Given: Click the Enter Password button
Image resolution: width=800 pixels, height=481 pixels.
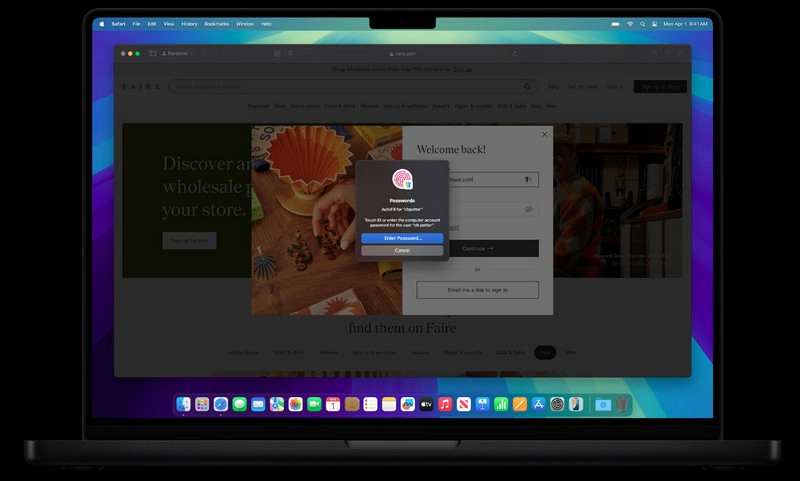Looking at the screenshot, I should (402, 238).
